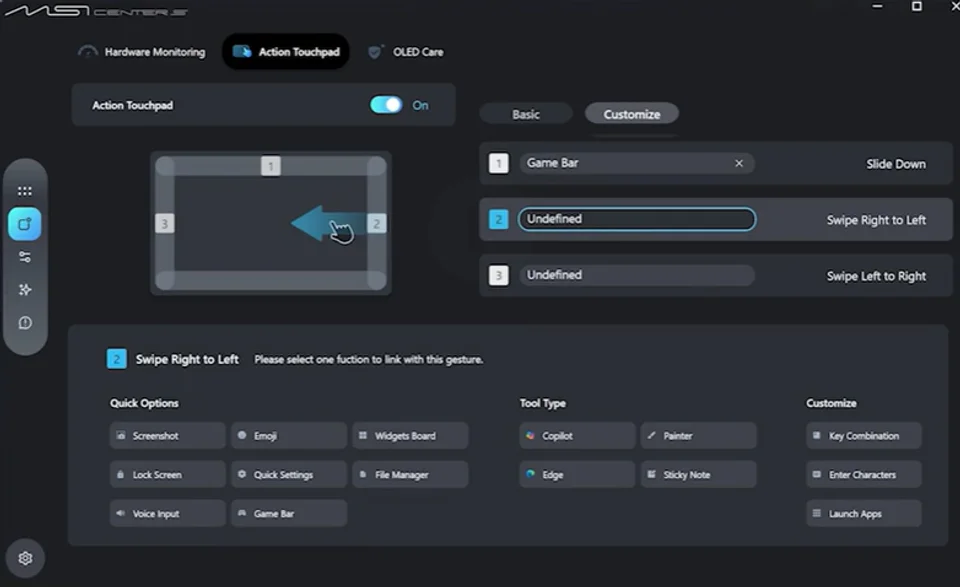Maximize the MSI Center S window

(917, 6)
